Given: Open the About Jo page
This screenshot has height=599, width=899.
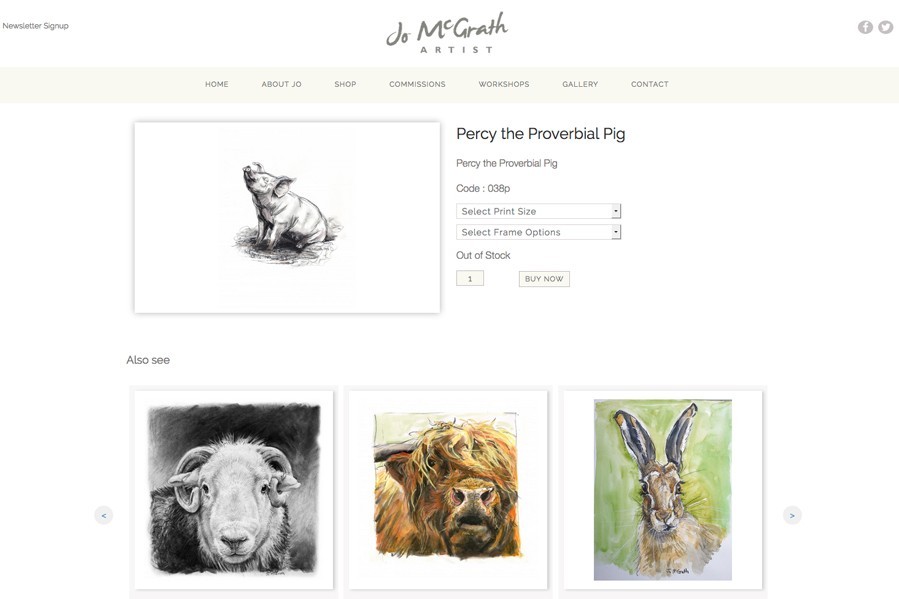Looking at the screenshot, I should (x=282, y=84).
